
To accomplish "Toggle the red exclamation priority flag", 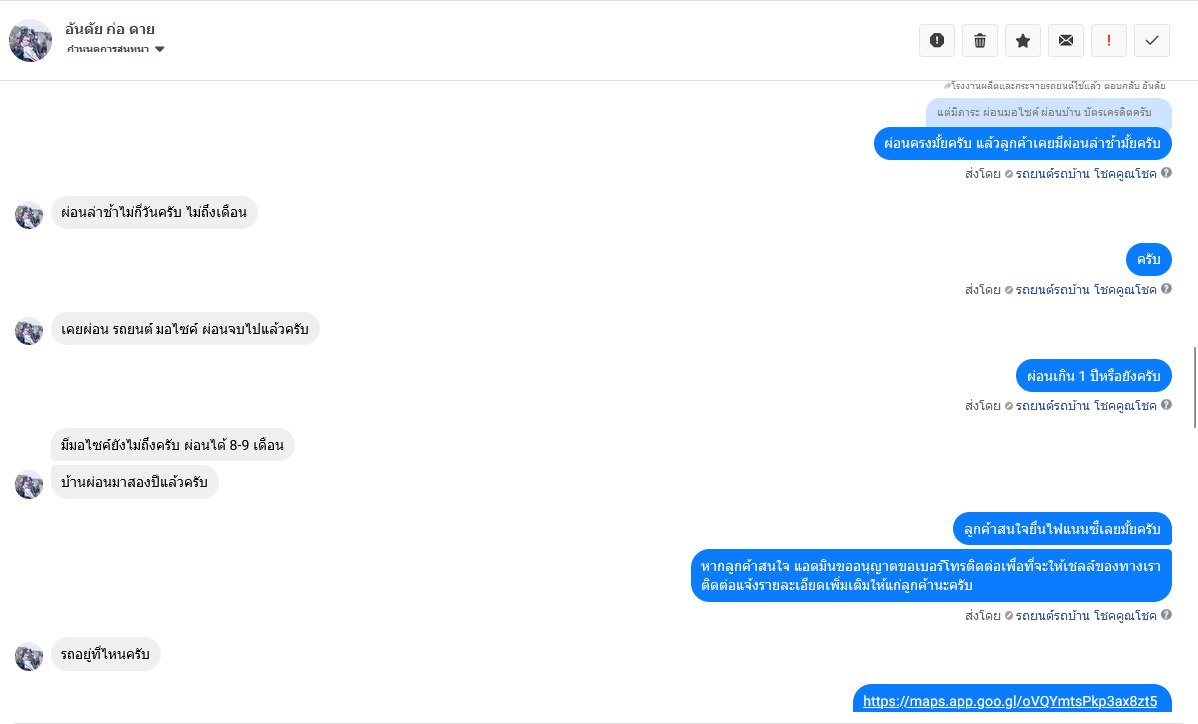I will point(1109,40).
